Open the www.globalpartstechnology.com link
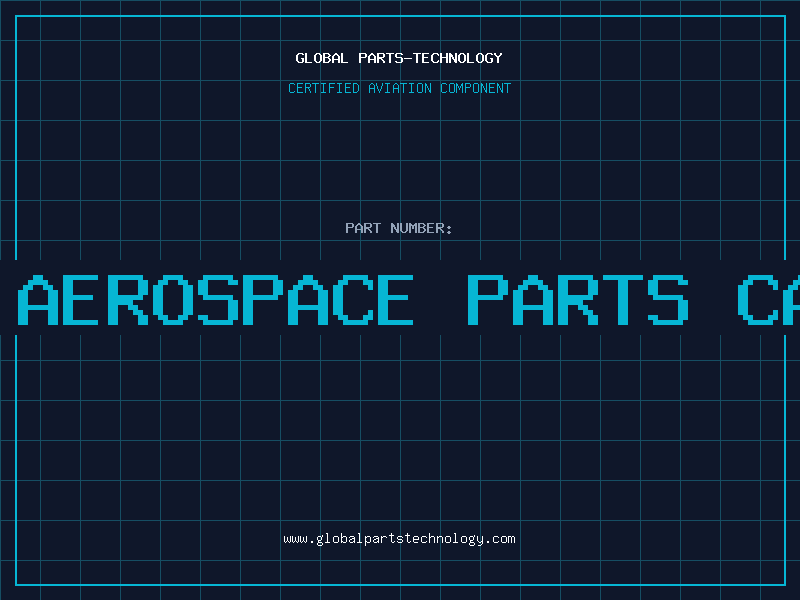The width and height of the screenshot is (800, 600). pyautogui.click(x=399, y=539)
